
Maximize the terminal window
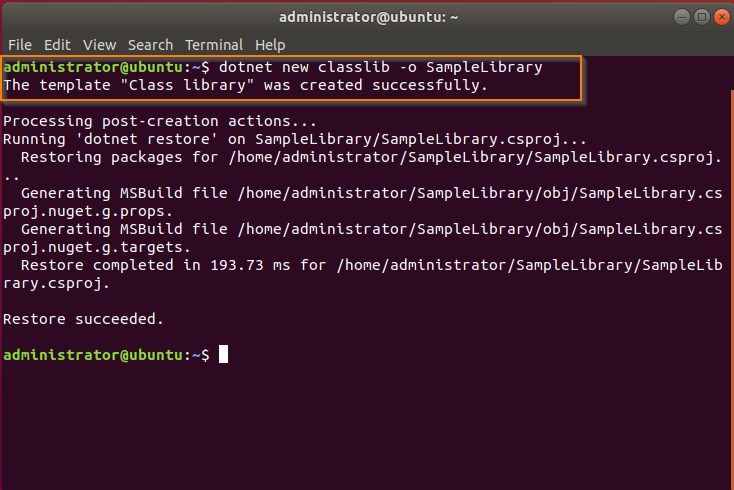(702, 17)
